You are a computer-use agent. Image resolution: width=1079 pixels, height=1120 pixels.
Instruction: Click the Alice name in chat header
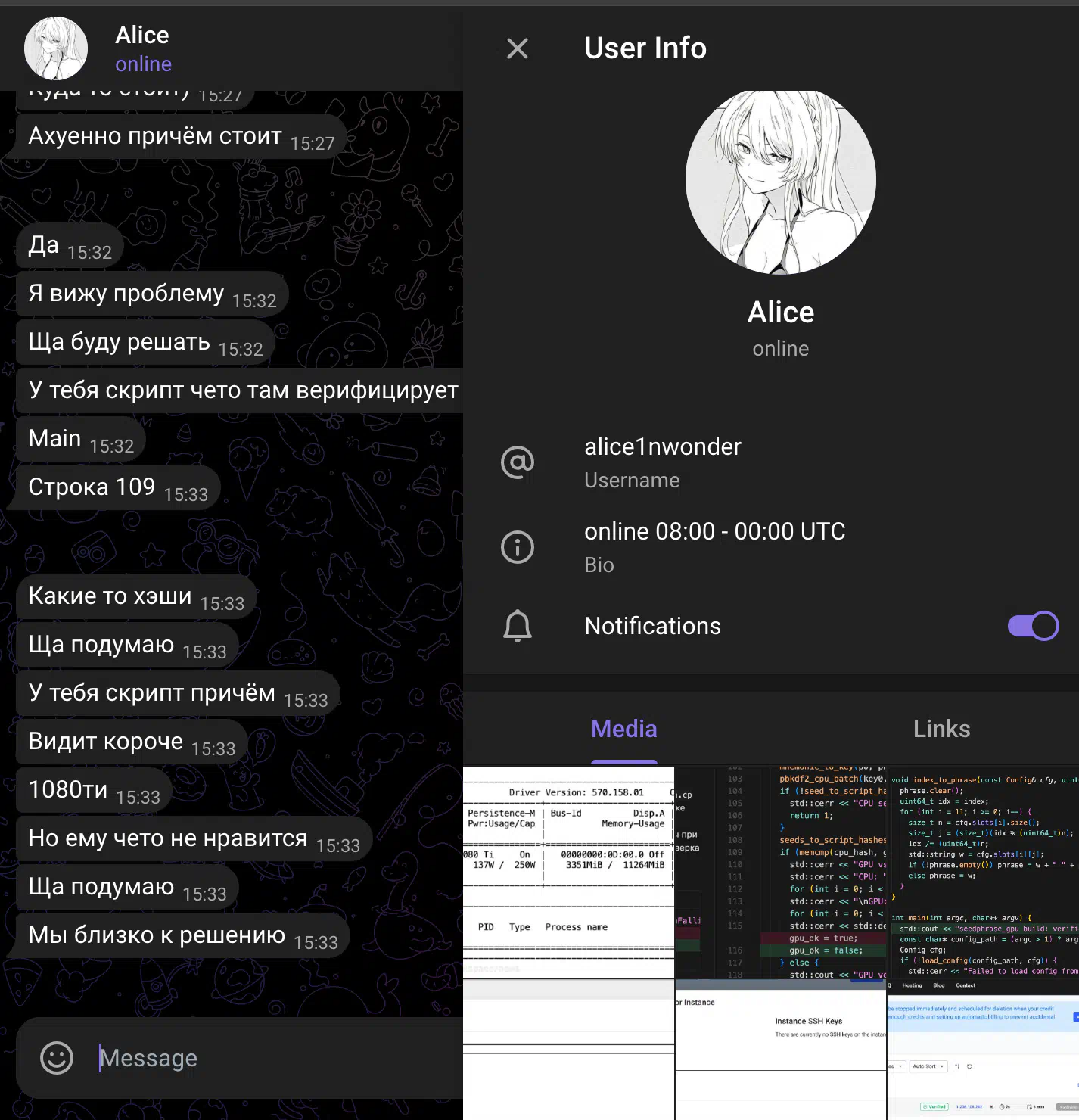(142, 35)
